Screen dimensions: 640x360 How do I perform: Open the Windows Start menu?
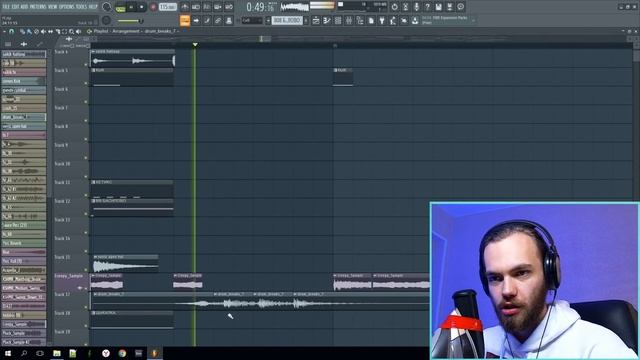pos(8,353)
